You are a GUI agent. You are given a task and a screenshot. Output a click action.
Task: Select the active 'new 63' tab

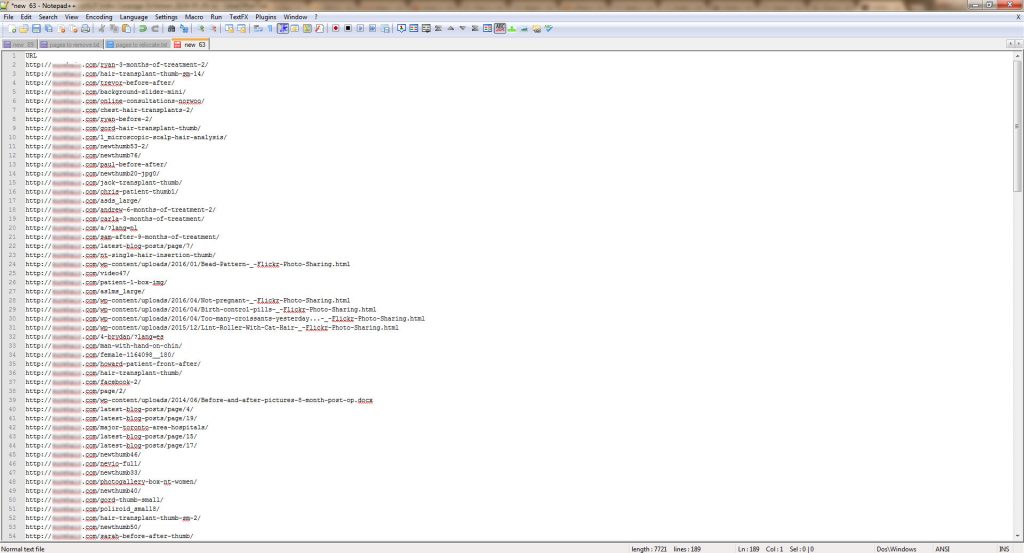[190, 44]
